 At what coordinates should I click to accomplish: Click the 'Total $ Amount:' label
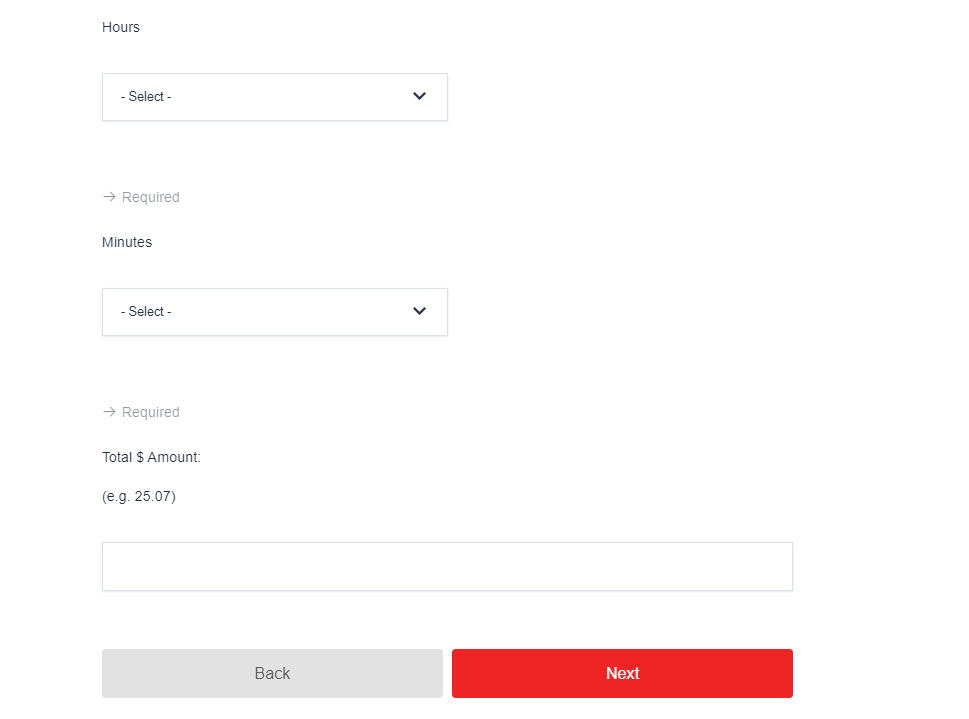(151, 456)
